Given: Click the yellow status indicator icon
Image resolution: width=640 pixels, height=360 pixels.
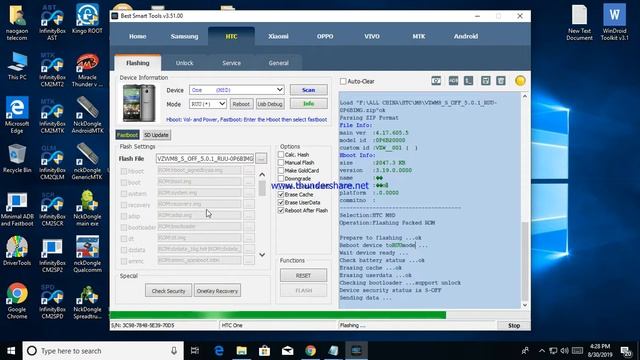Looking at the screenshot, I should [x=520, y=81].
